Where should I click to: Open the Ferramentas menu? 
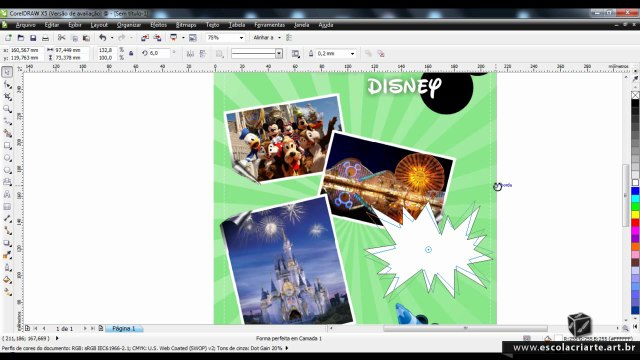269,25
